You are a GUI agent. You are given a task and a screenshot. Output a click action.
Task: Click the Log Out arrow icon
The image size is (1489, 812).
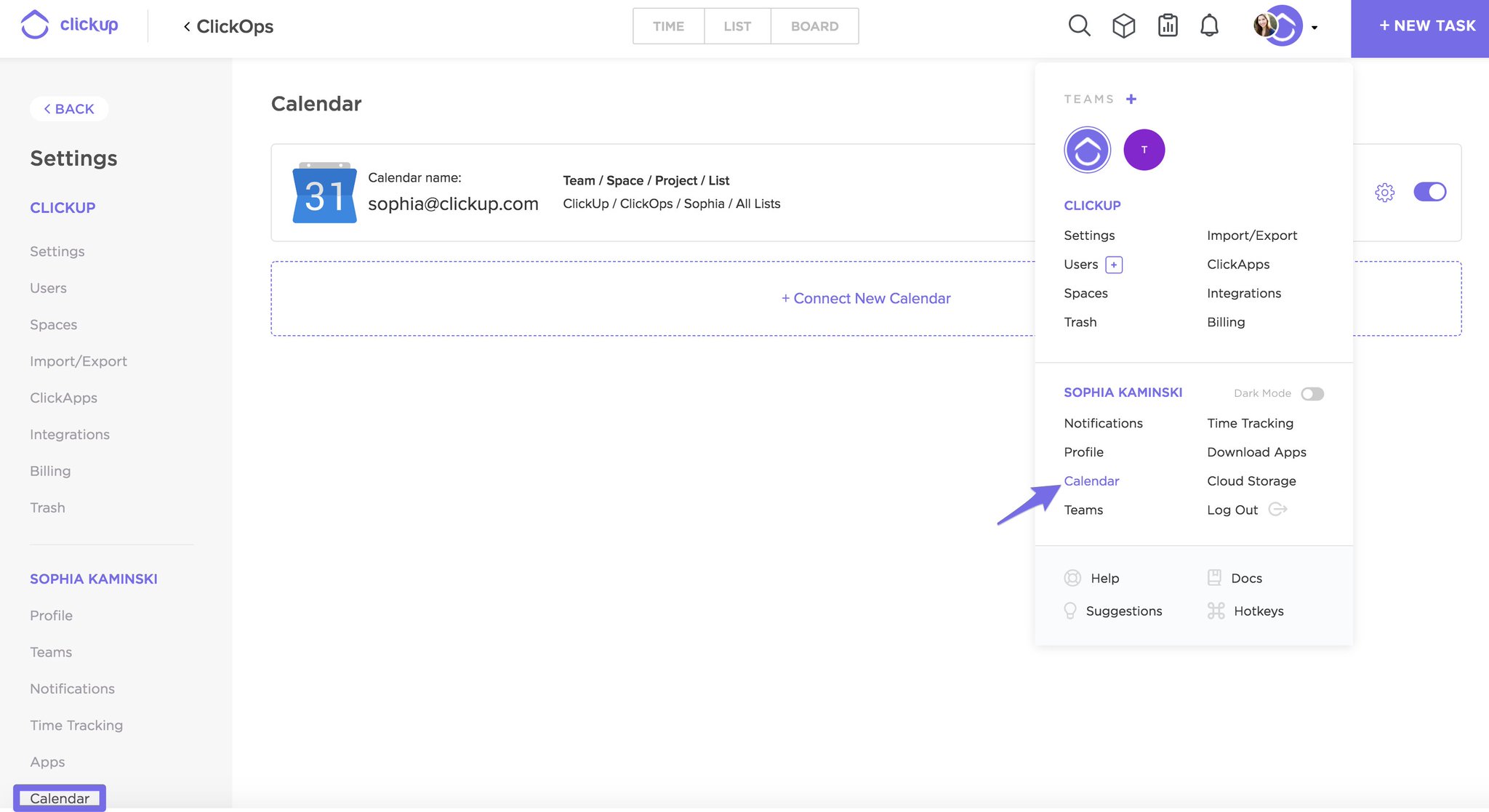click(x=1278, y=509)
